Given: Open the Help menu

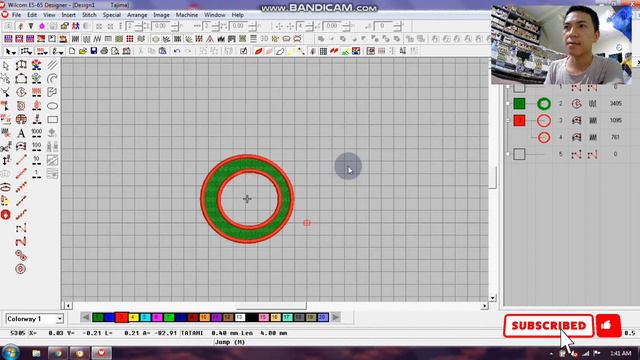Looking at the screenshot, I should (x=238, y=15).
